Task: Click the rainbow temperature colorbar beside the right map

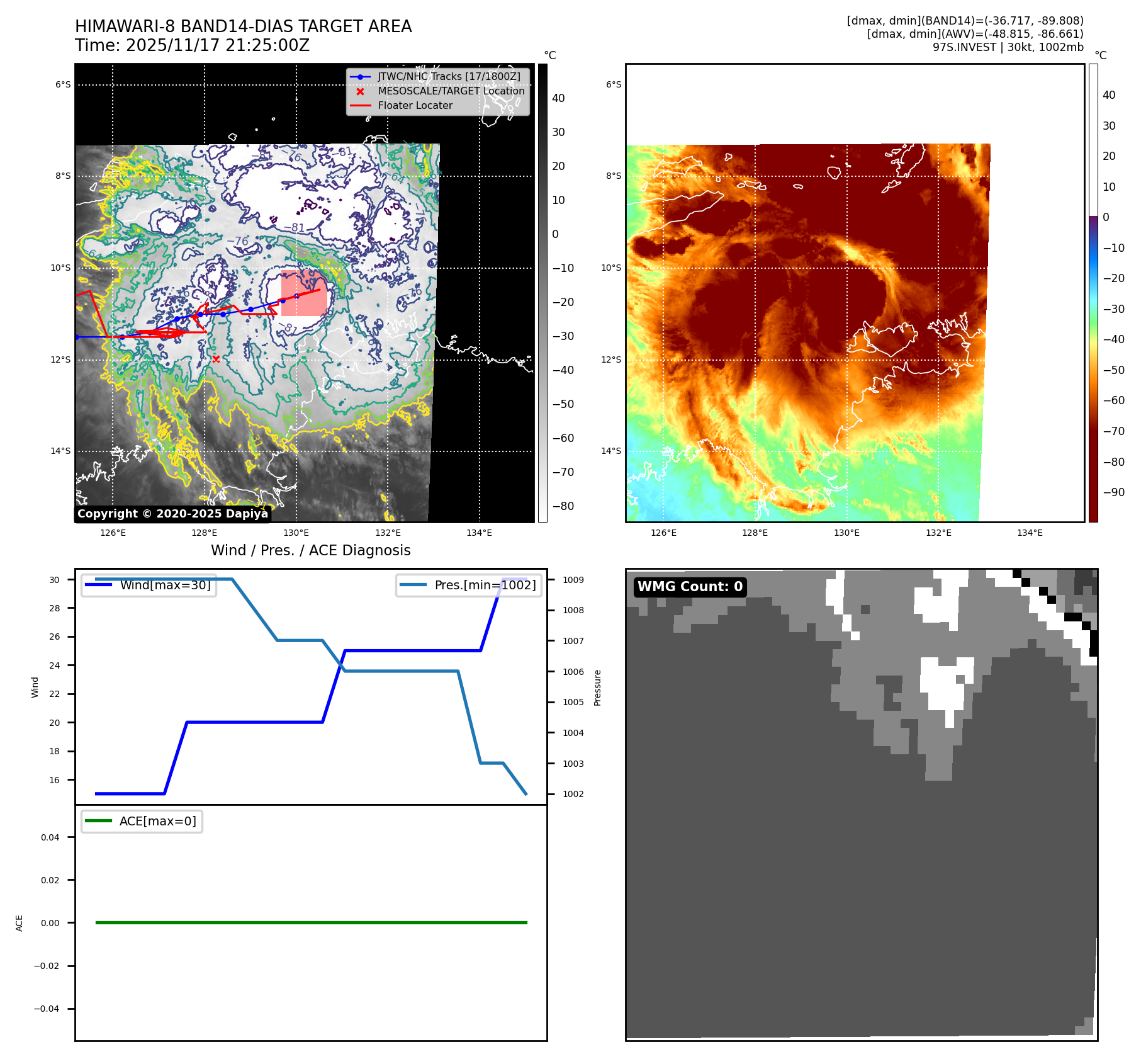Action: click(x=1093, y=293)
